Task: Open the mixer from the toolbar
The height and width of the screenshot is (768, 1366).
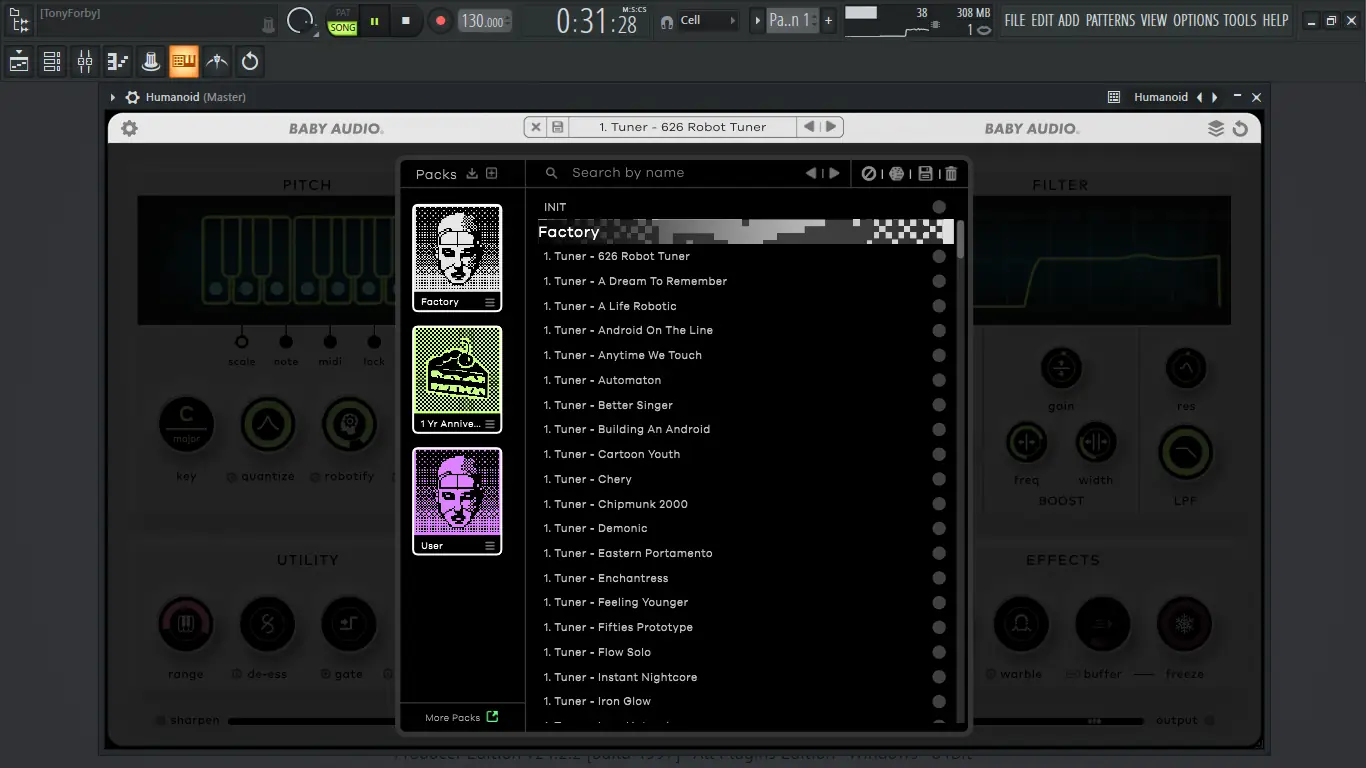Action: tap(85, 62)
